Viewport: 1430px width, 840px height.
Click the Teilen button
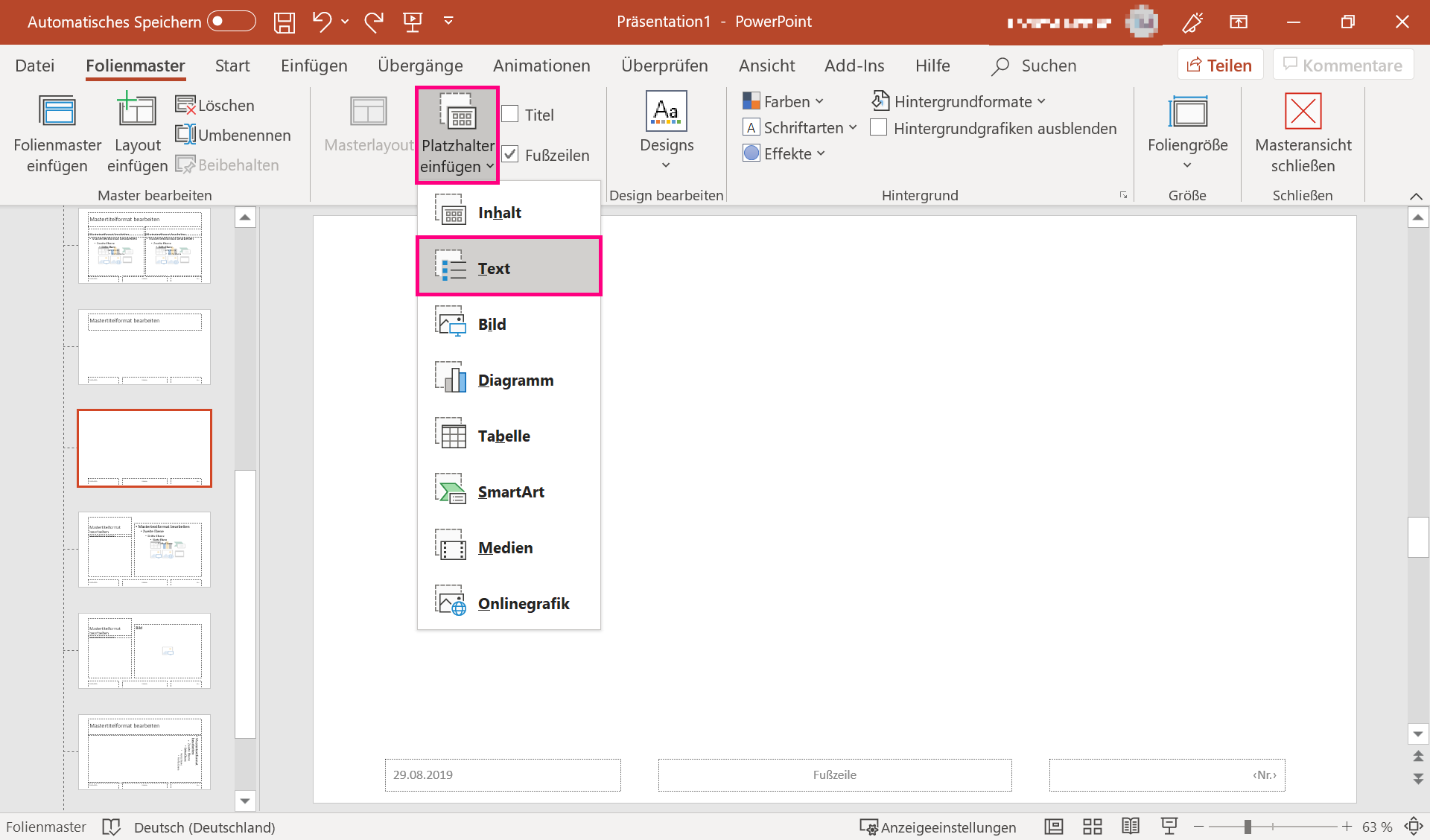click(x=1219, y=66)
